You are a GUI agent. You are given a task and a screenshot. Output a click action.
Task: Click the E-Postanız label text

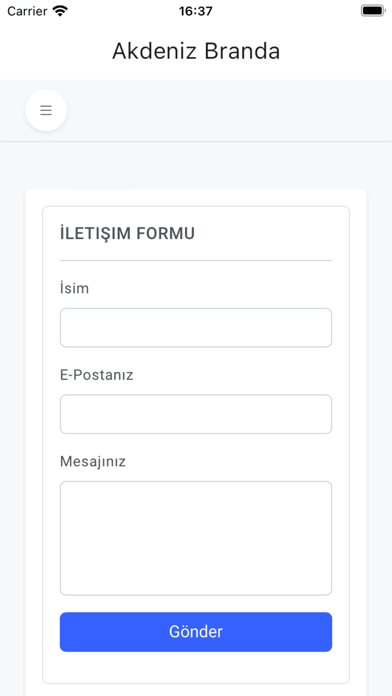tap(97, 375)
